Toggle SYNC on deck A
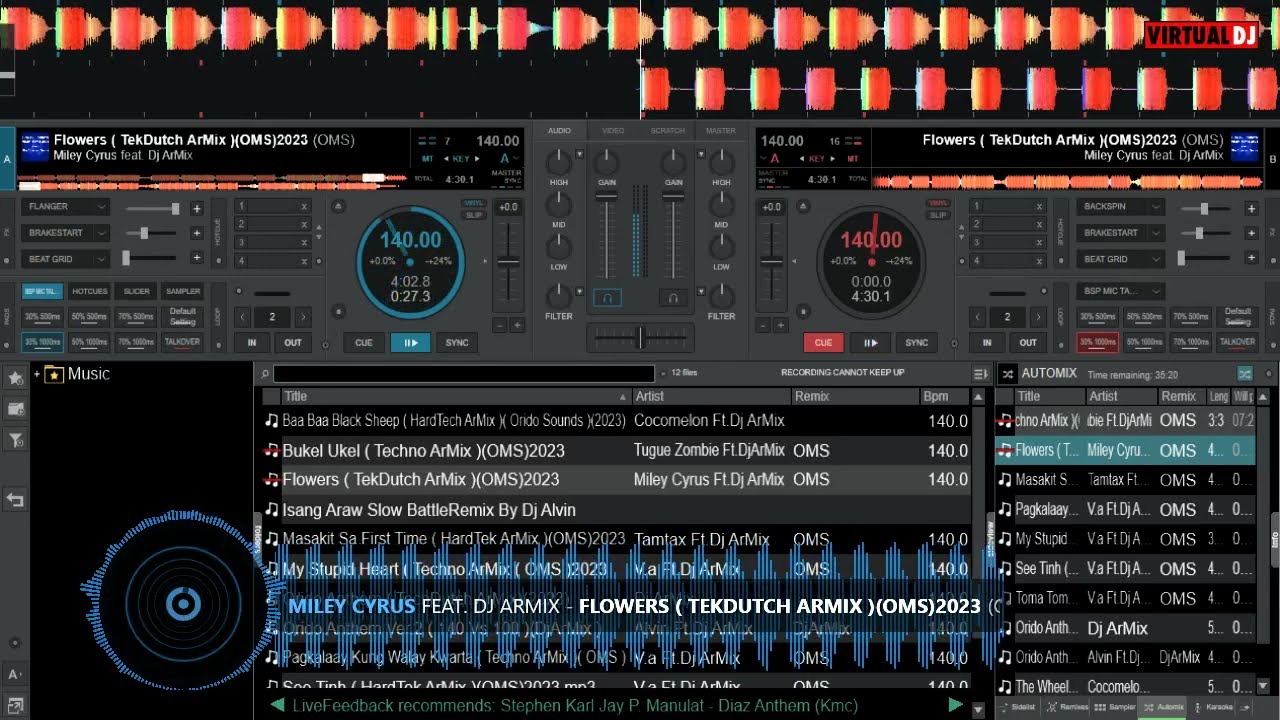 pyautogui.click(x=457, y=342)
